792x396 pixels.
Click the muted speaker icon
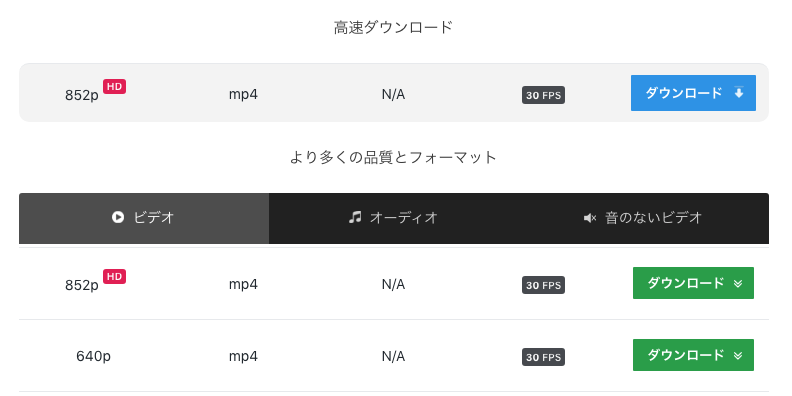pyautogui.click(x=589, y=218)
